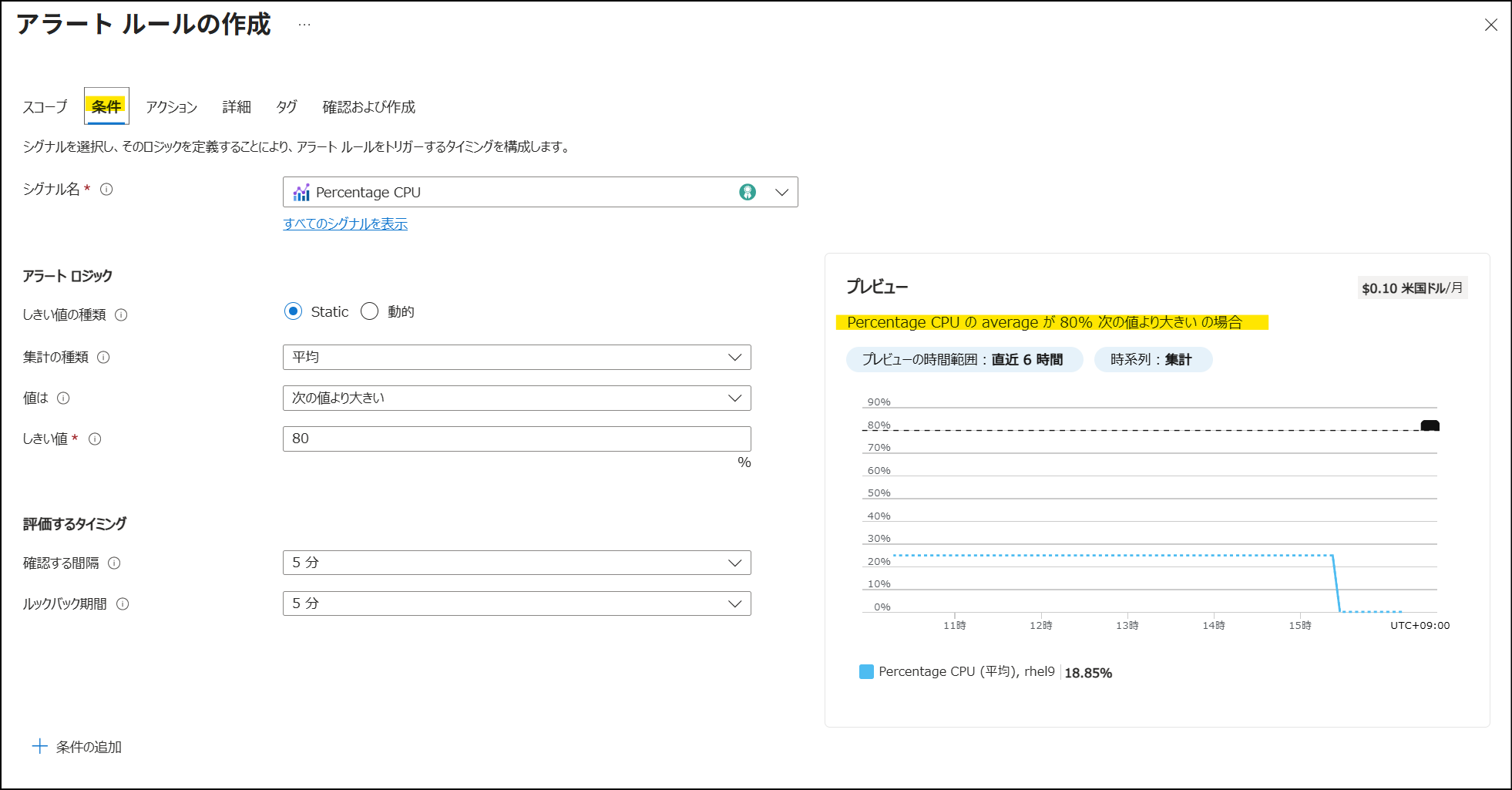Click the 時系列 : 集計 pill button
This screenshot has height=790, width=1512.
[1153, 360]
